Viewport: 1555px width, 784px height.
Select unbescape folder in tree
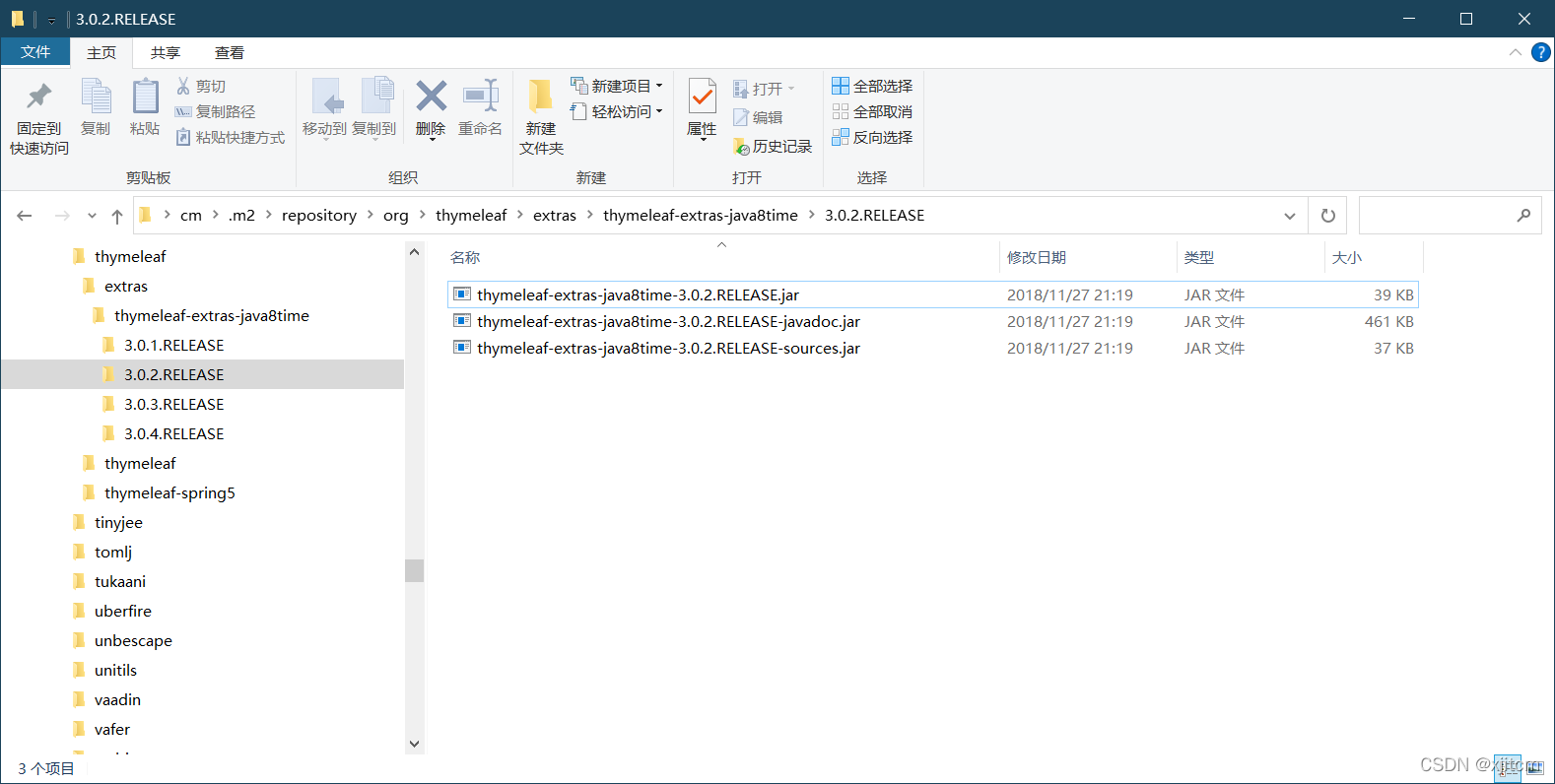tap(133, 640)
